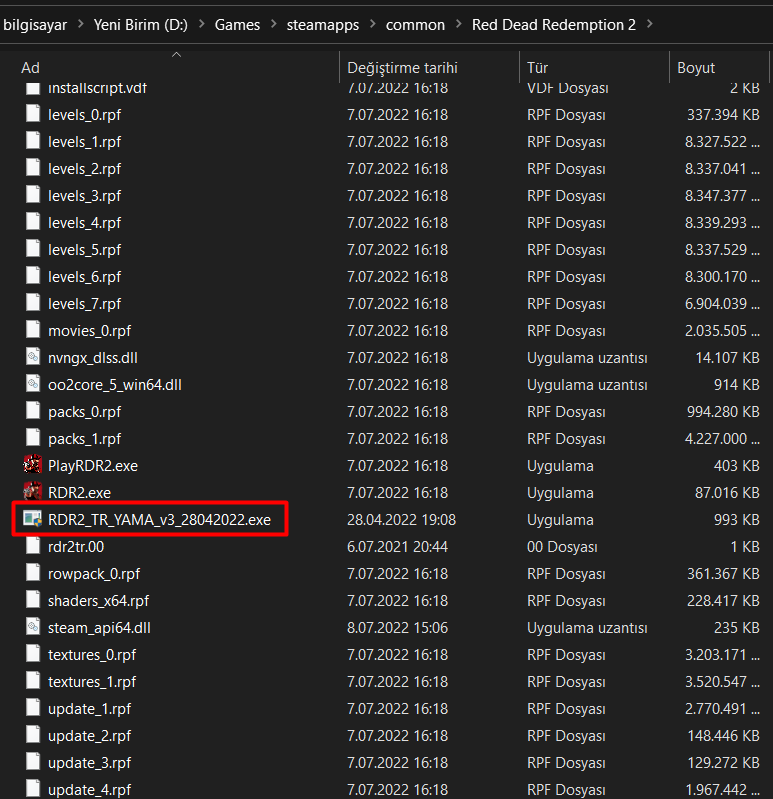Click the nvngx_dlss.dll file name
Image resolution: width=773 pixels, height=799 pixels.
coord(93,358)
